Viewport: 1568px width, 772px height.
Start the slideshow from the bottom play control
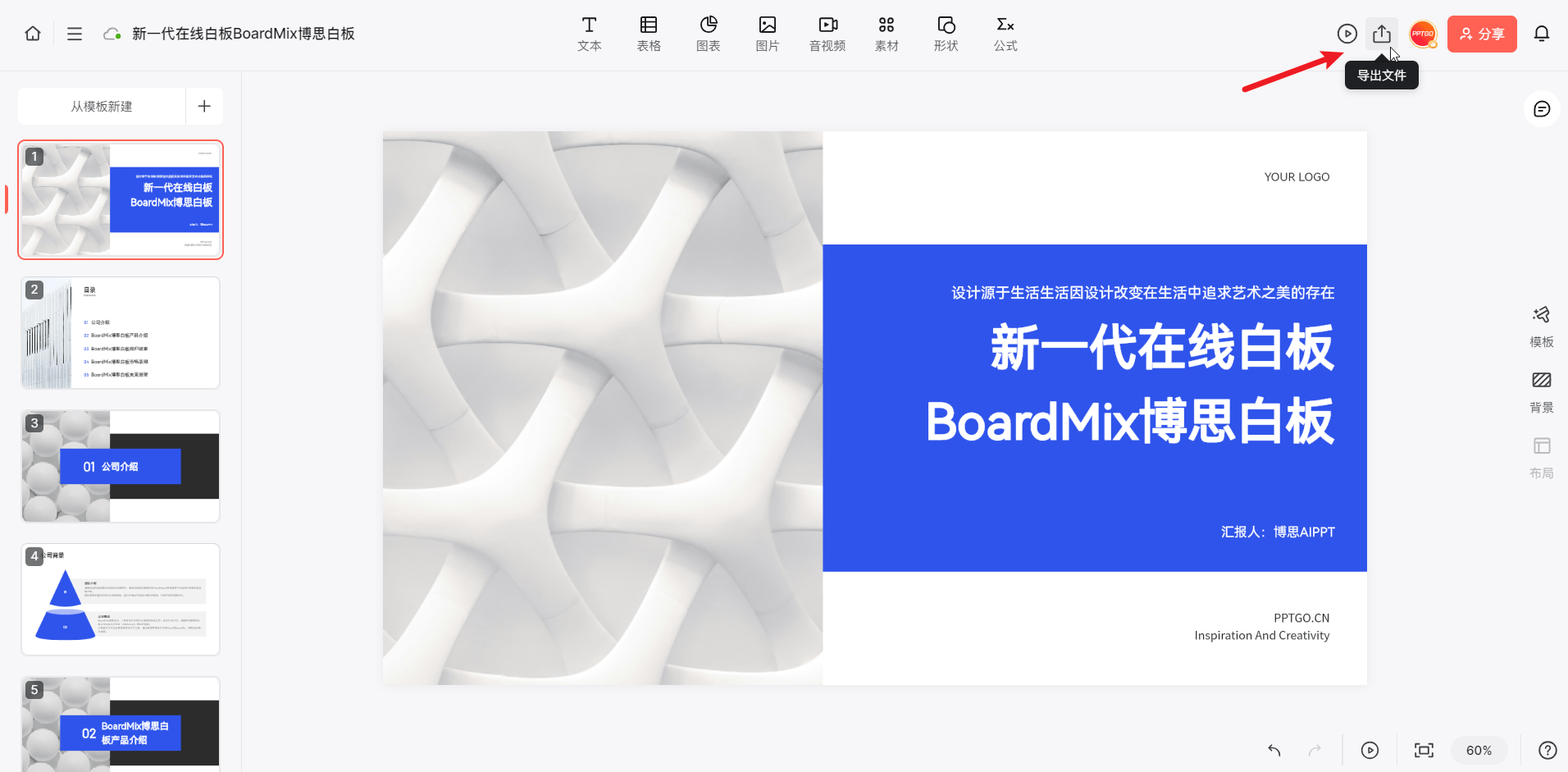1370,750
